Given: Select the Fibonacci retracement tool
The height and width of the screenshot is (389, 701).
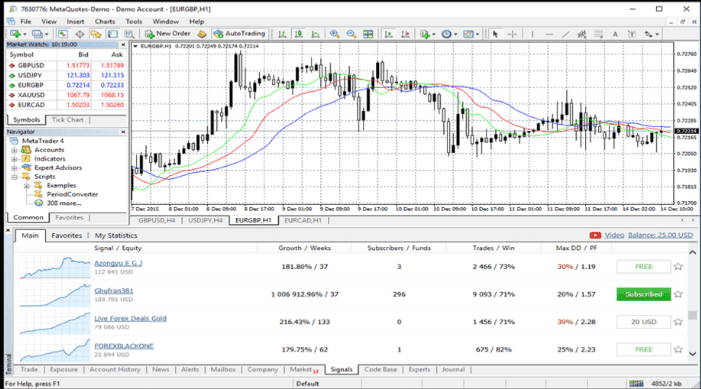Looking at the screenshot, I should pos(599,34).
